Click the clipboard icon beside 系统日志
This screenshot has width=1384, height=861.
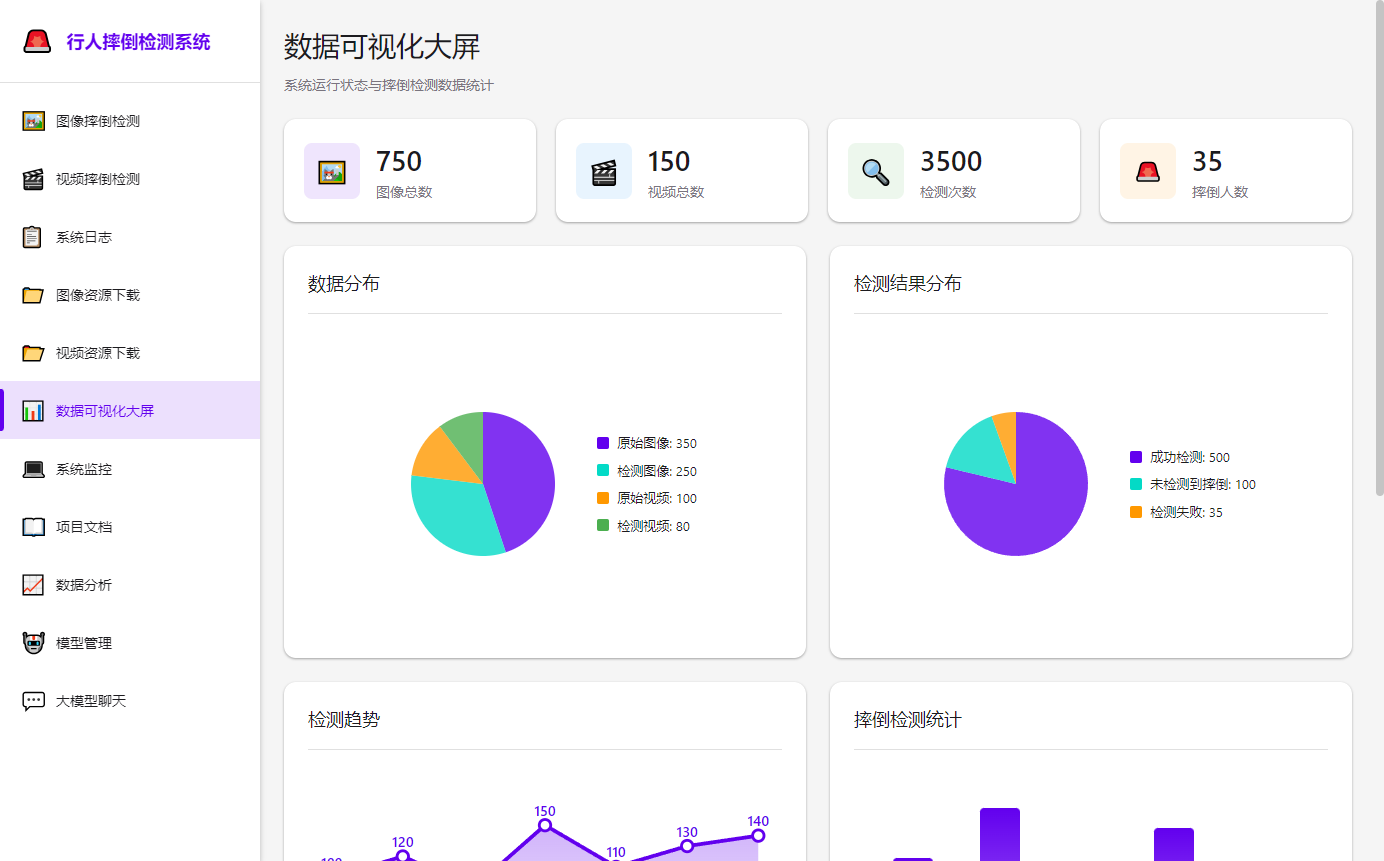(33, 237)
